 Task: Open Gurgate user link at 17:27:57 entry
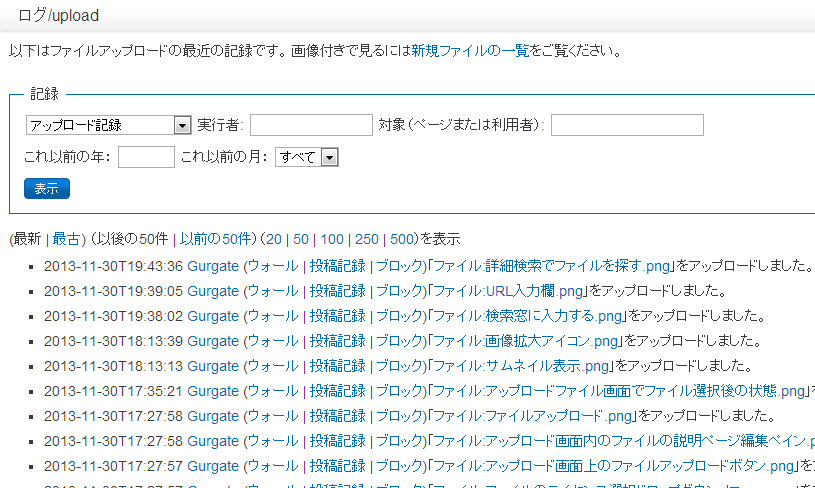click(213, 466)
